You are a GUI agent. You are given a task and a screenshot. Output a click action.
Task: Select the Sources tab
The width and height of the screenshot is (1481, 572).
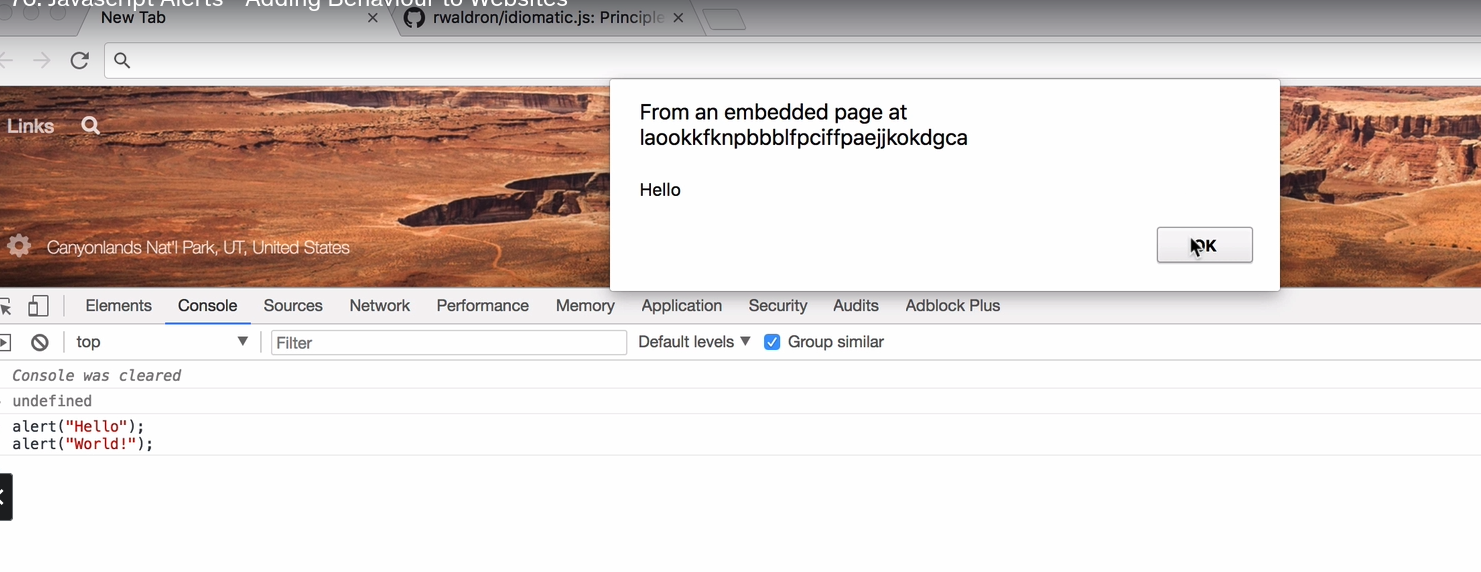293,306
